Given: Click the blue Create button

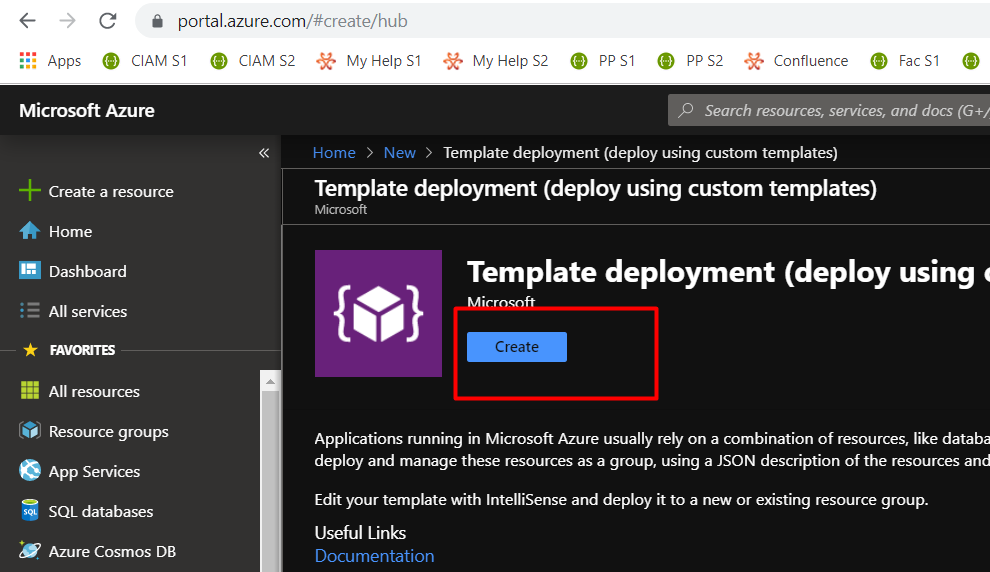Looking at the screenshot, I should [517, 347].
